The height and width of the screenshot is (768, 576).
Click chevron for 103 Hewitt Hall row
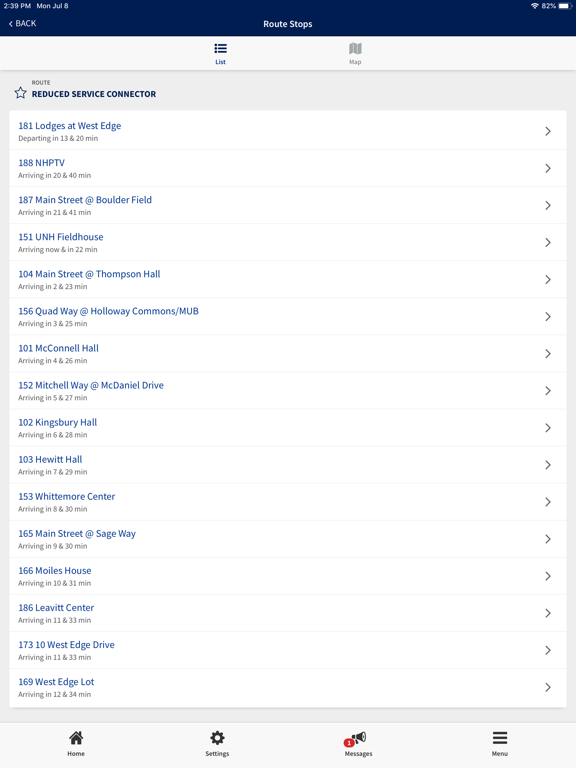548,465
